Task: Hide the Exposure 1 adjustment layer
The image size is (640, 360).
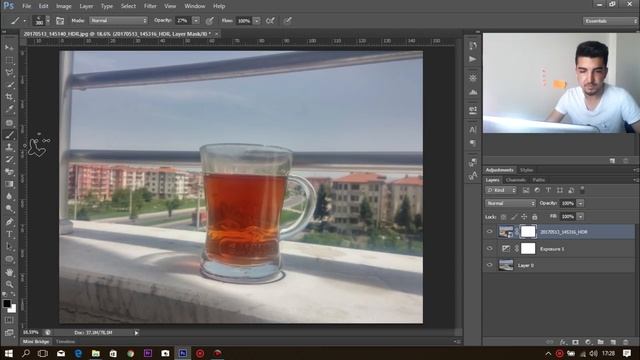Action: 489,248
